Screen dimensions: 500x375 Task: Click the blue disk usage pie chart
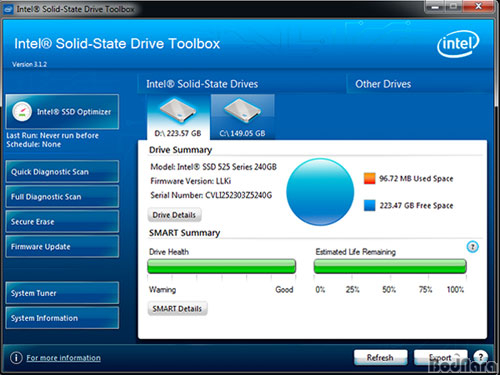click(320, 192)
